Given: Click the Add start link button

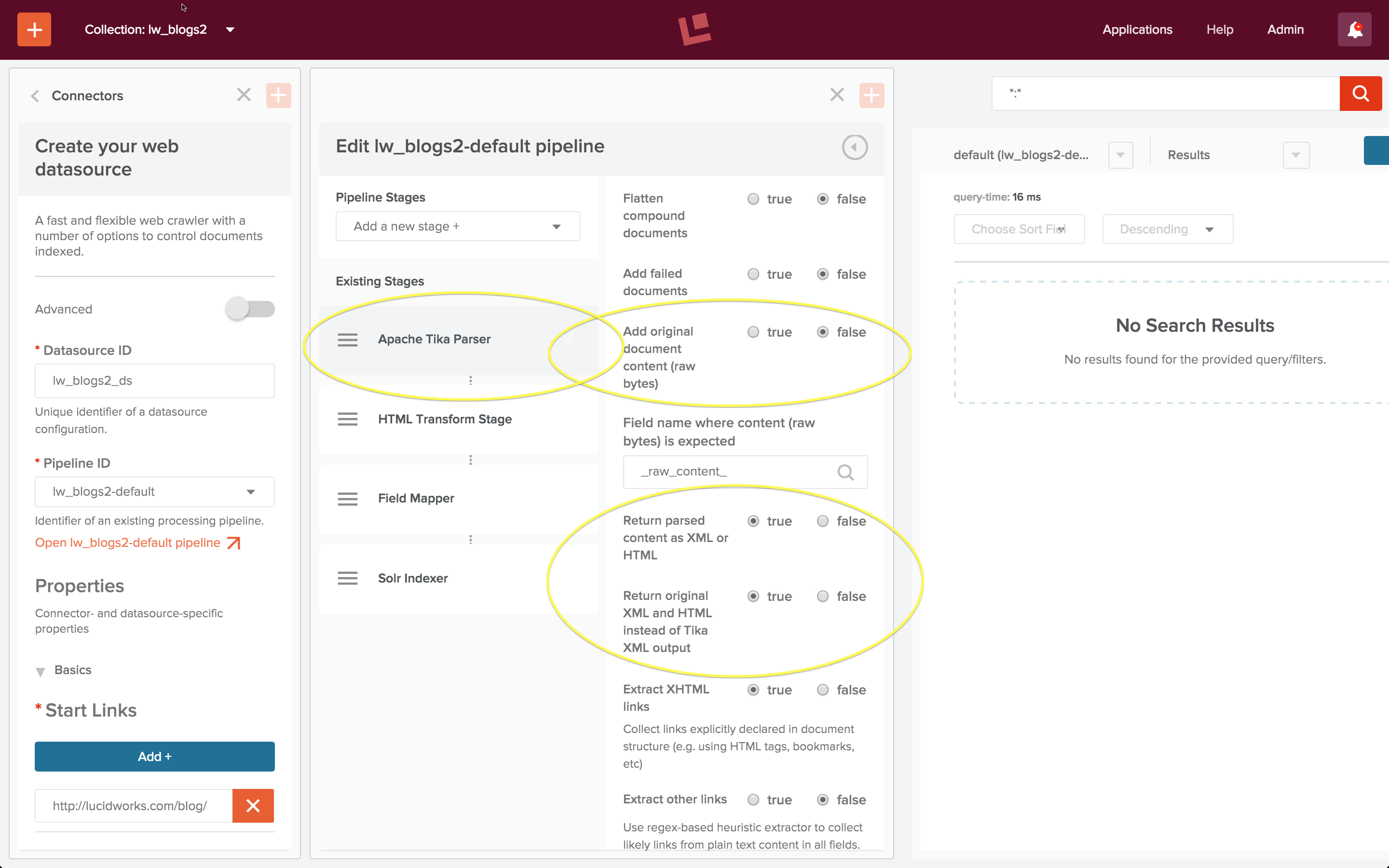Looking at the screenshot, I should click(x=155, y=755).
